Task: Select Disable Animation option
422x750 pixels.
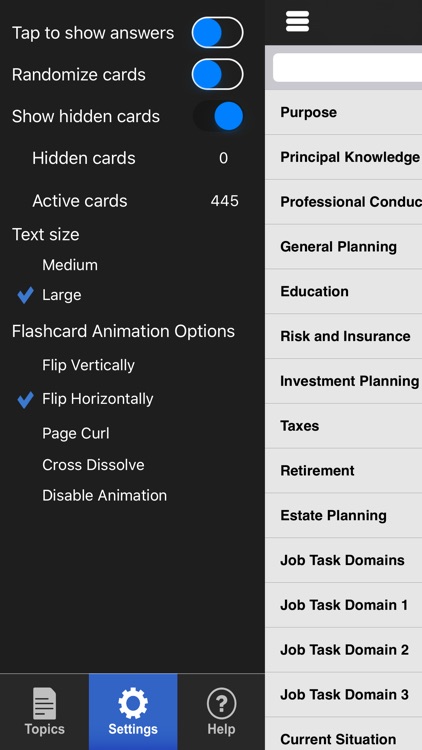Action: 104,496
